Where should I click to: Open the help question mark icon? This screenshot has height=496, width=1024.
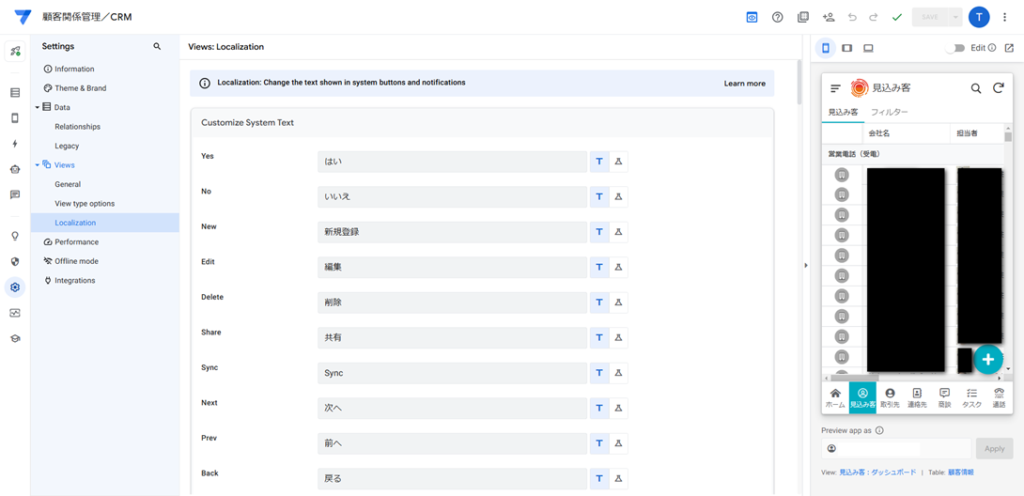tap(777, 18)
